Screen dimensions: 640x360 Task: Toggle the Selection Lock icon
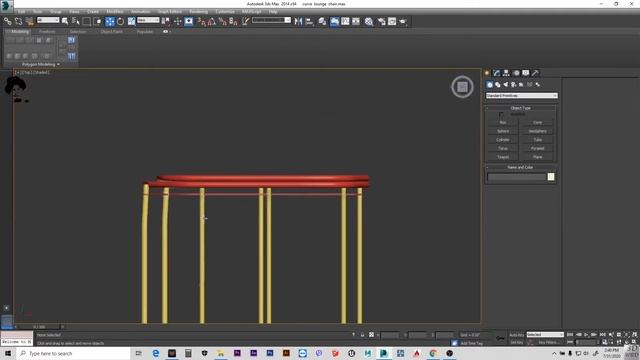pyautogui.click(x=362, y=335)
